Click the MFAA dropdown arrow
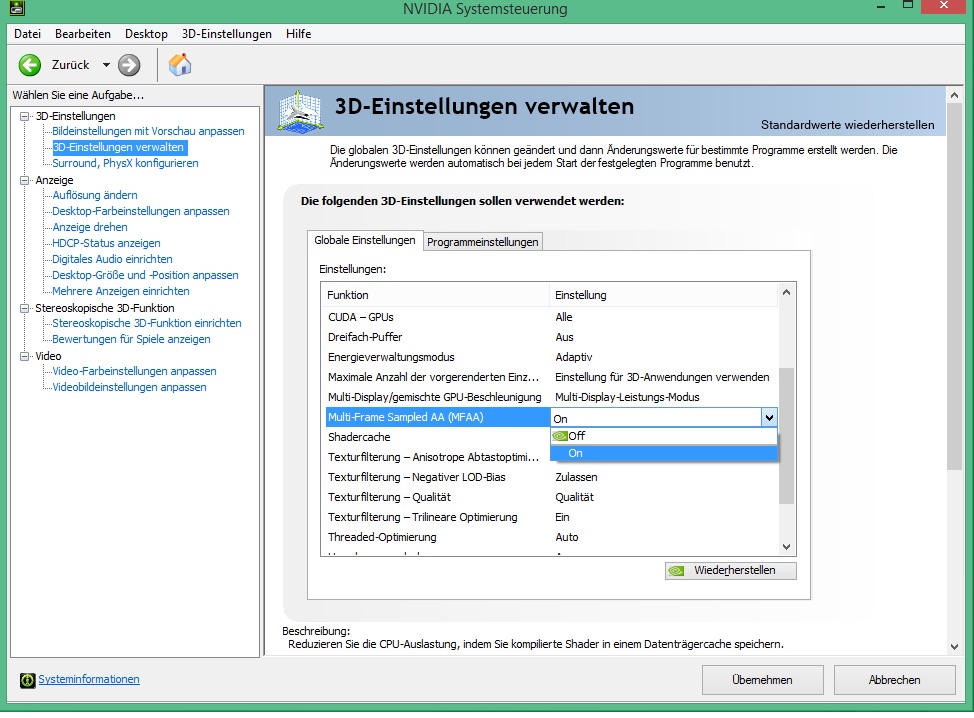974x718 pixels. pyautogui.click(x=769, y=418)
